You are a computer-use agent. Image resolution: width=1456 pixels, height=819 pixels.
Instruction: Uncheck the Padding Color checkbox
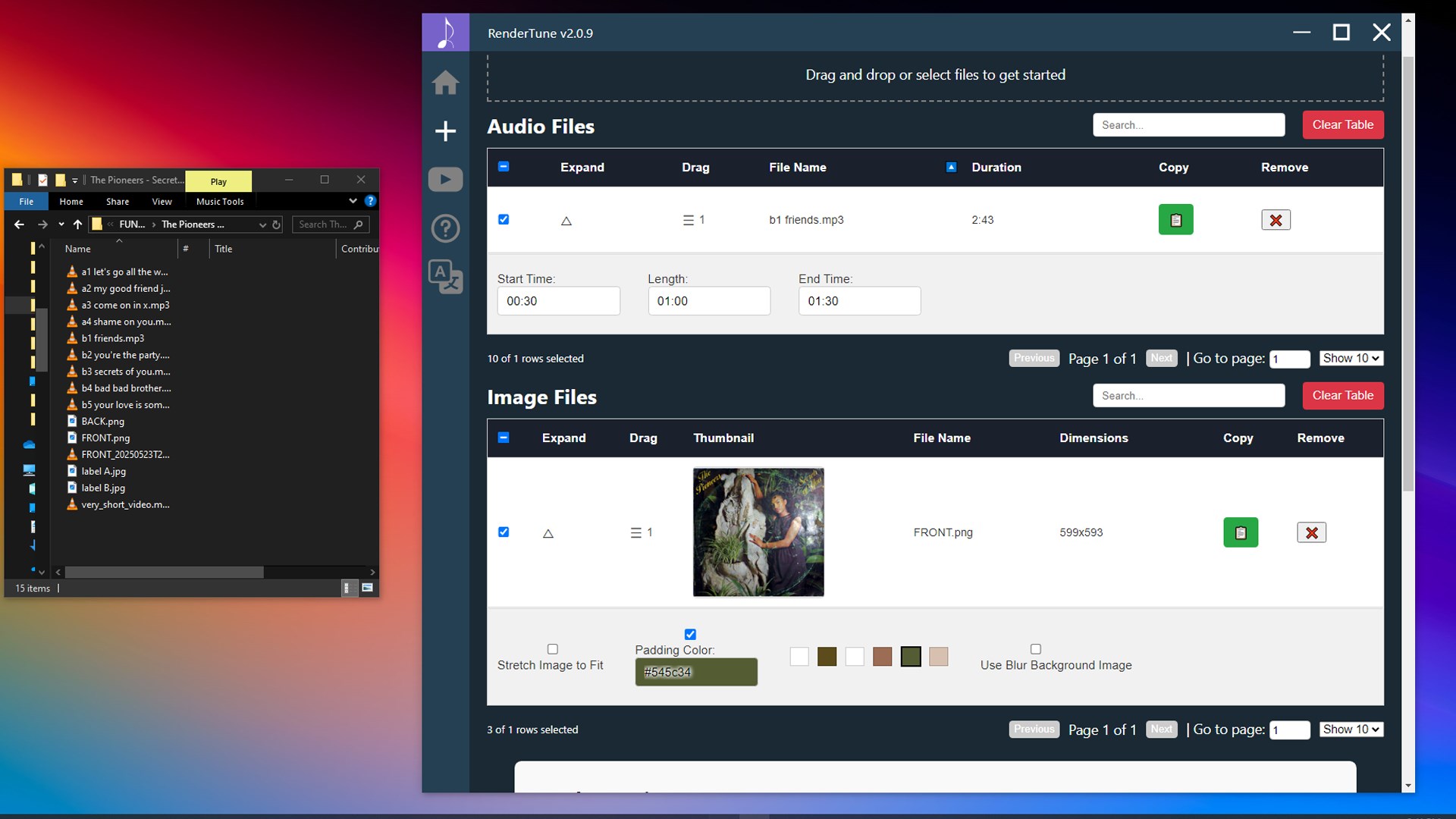tap(690, 635)
